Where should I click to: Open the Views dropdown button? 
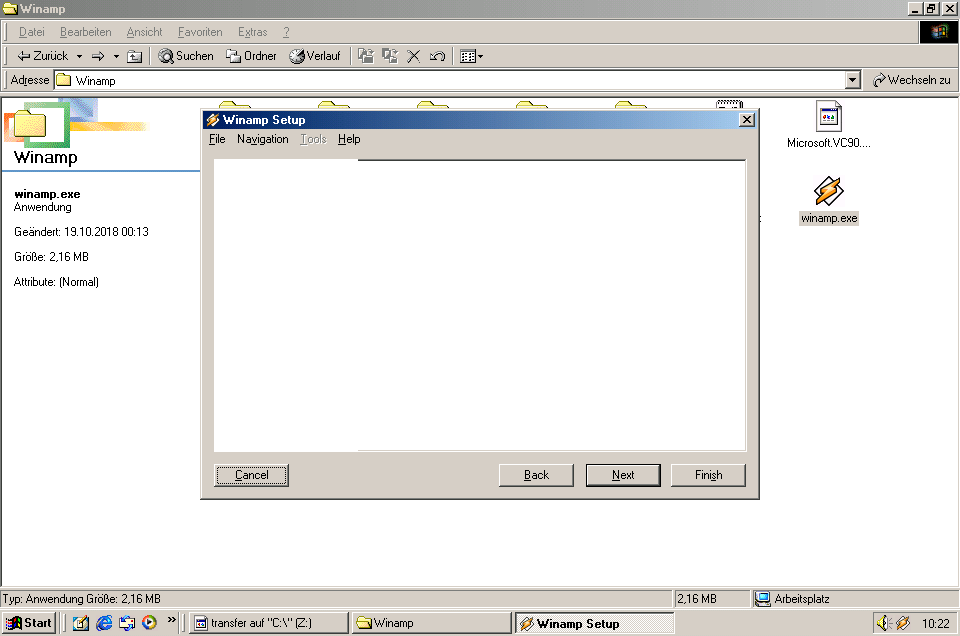coord(471,56)
